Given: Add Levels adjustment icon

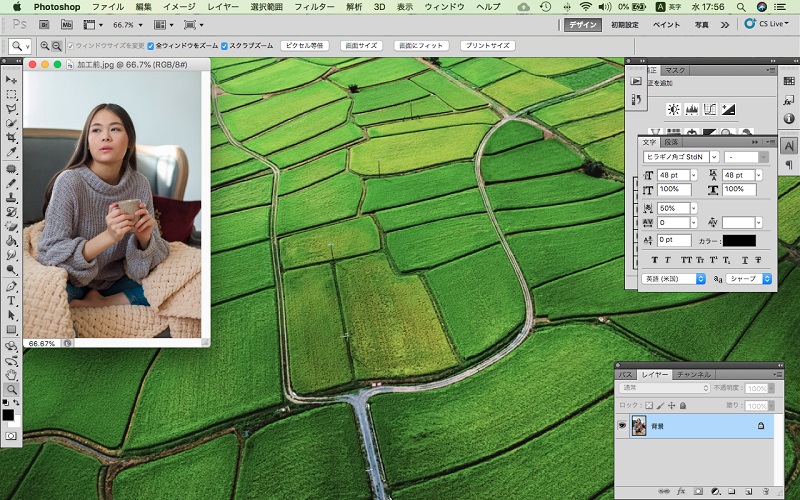Looking at the screenshot, I should (x=691, y=109).
